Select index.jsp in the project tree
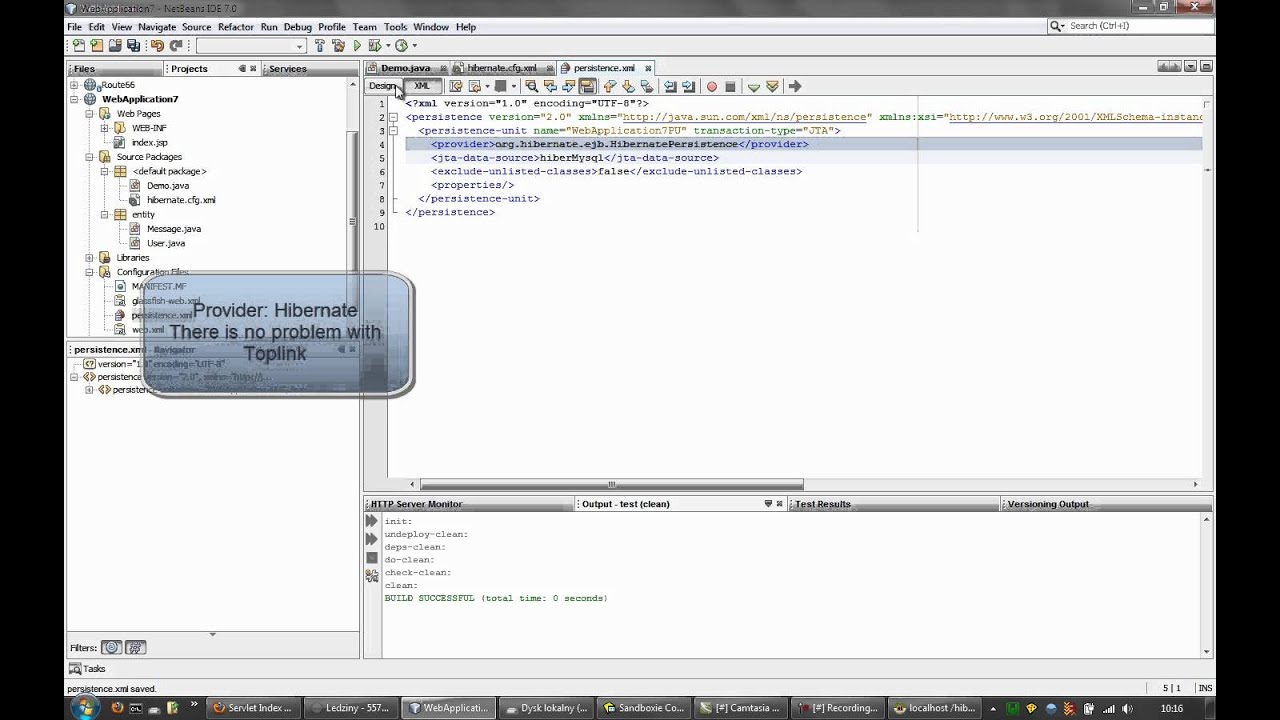The height and width of the screenshot is (720, 1280). [150, 143]
